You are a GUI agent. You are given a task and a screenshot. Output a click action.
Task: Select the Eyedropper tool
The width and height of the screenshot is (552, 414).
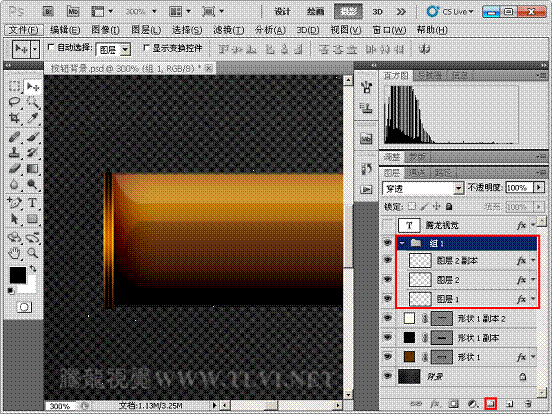pos(33,118)
